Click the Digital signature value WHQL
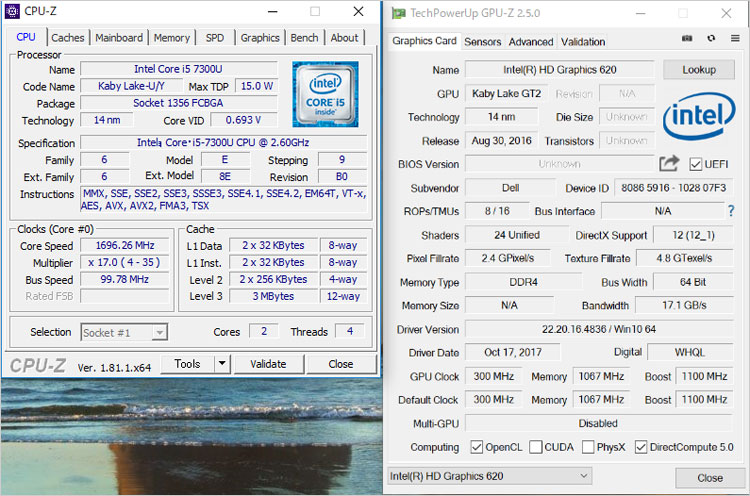The width and height of the screenshot is (750, 496). tap(690, 353)
